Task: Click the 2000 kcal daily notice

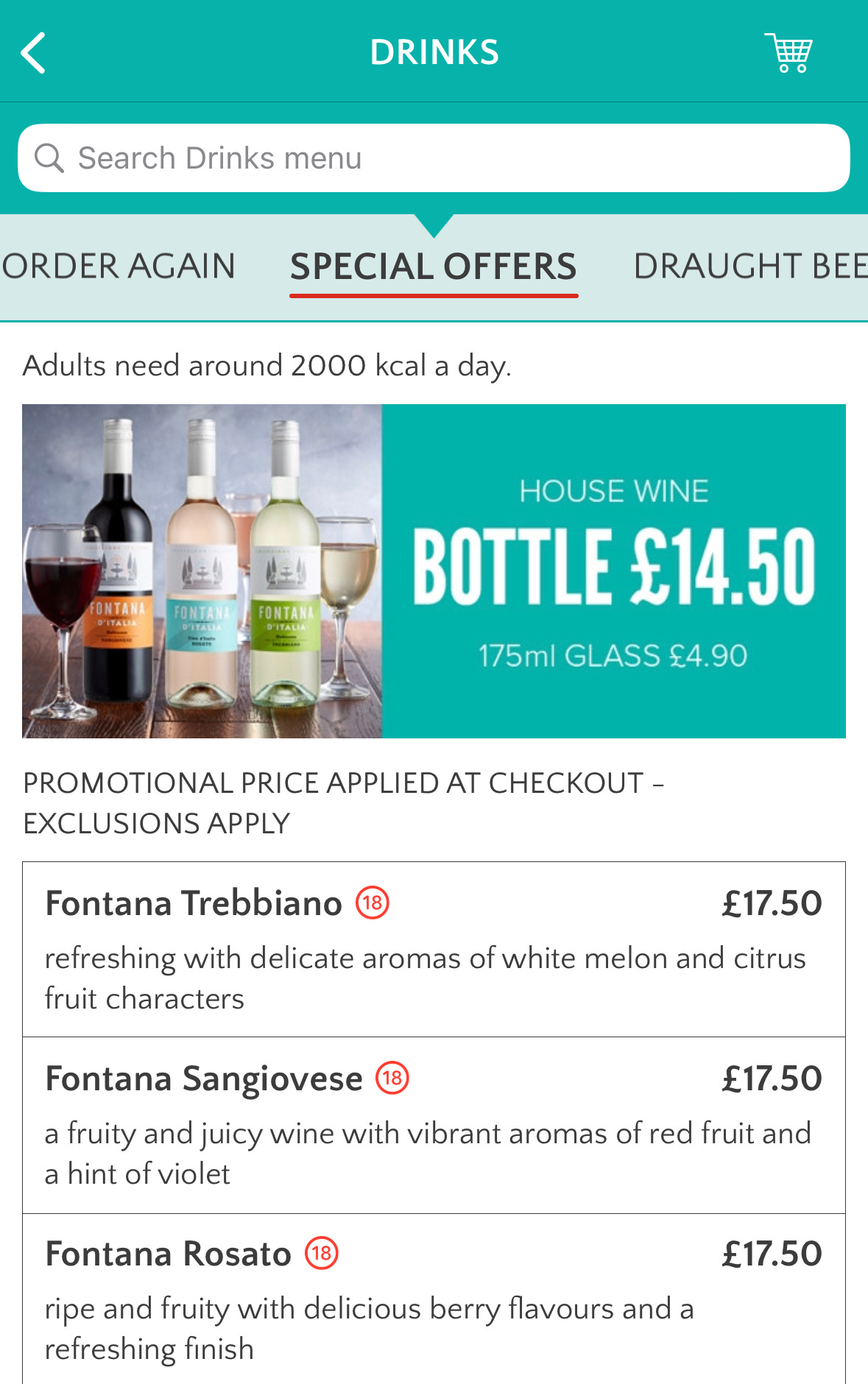Action: 267,364
